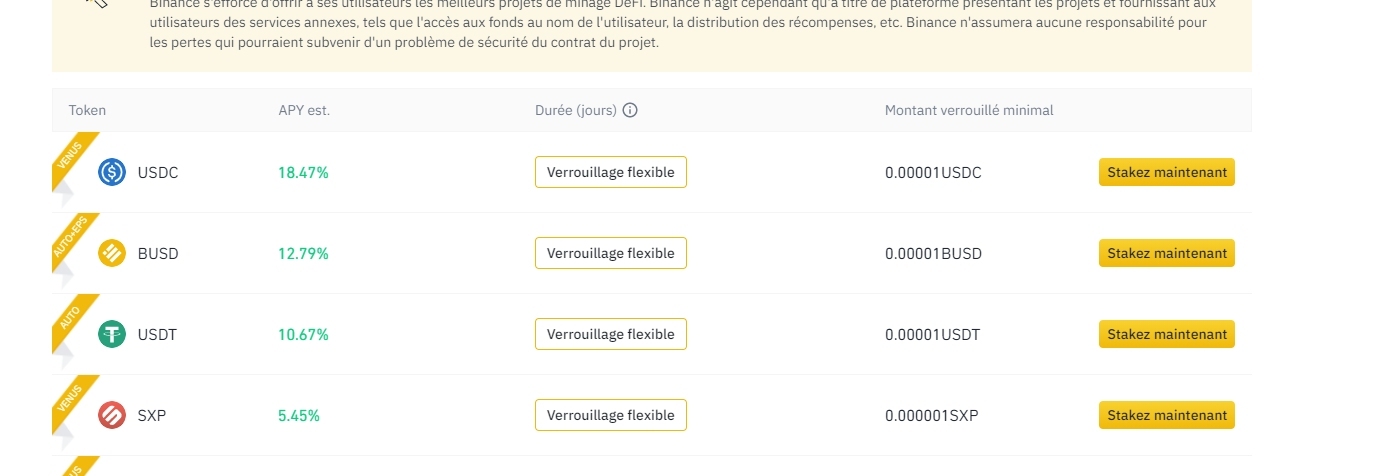
Task: Stake BUSD with Stakez maintenant
Action: tap(1166, 253)
